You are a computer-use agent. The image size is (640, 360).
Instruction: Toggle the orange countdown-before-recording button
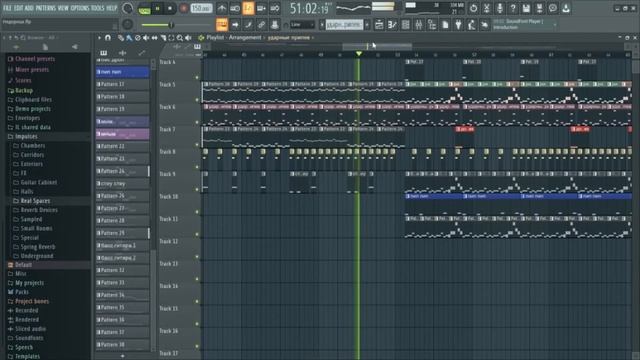click(248, 8)
